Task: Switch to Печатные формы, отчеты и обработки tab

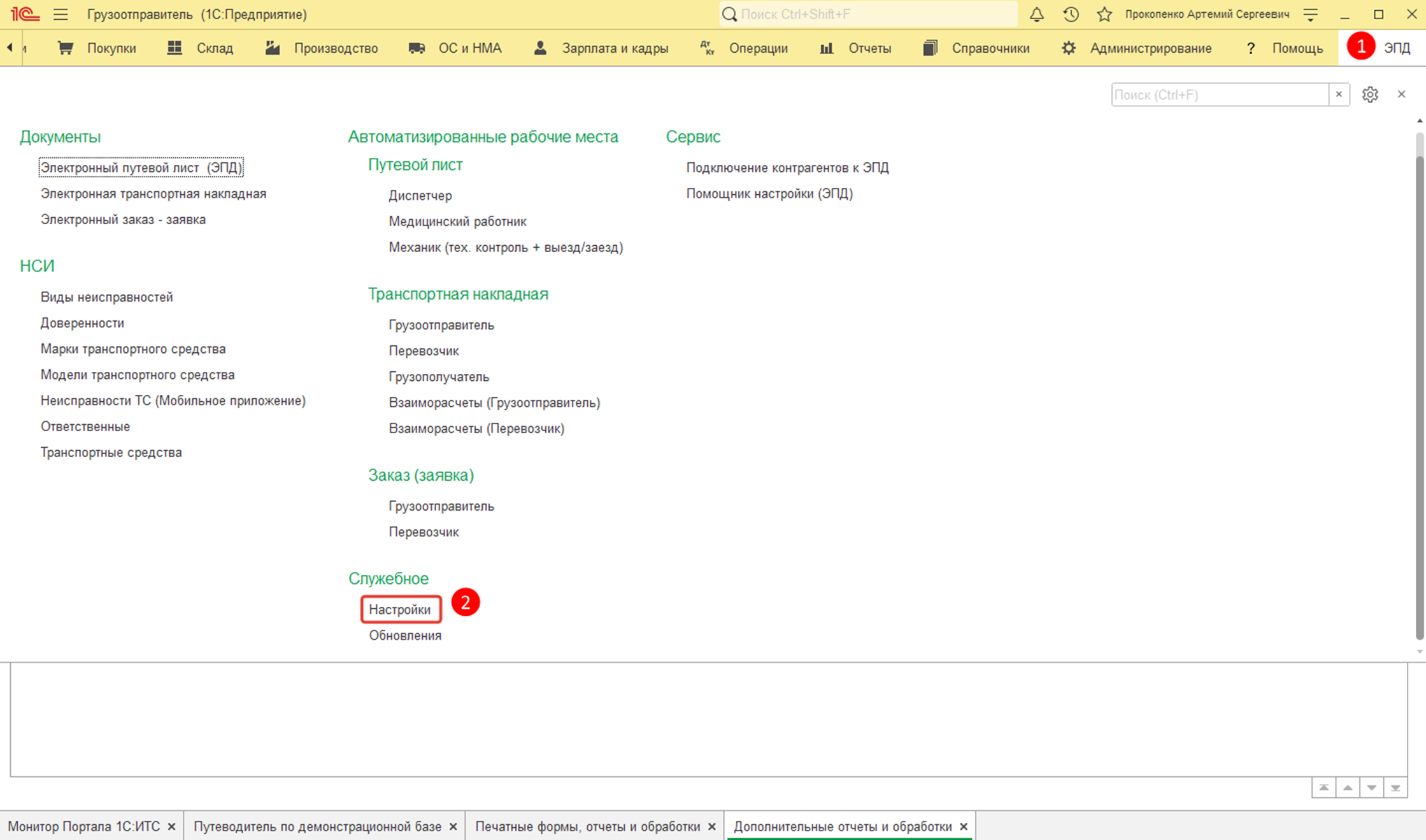Action: click(587, 826)
